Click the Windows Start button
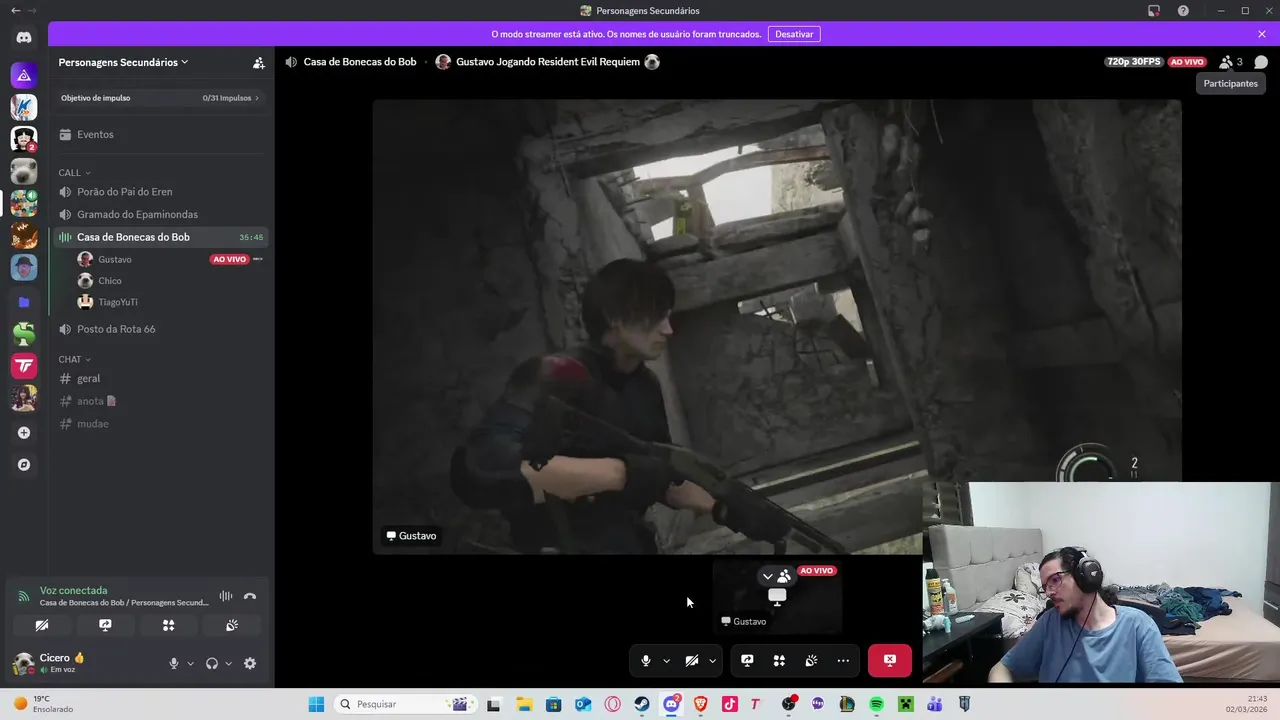The width and height of the screenshot is (1280, 720). coord(316,704)
